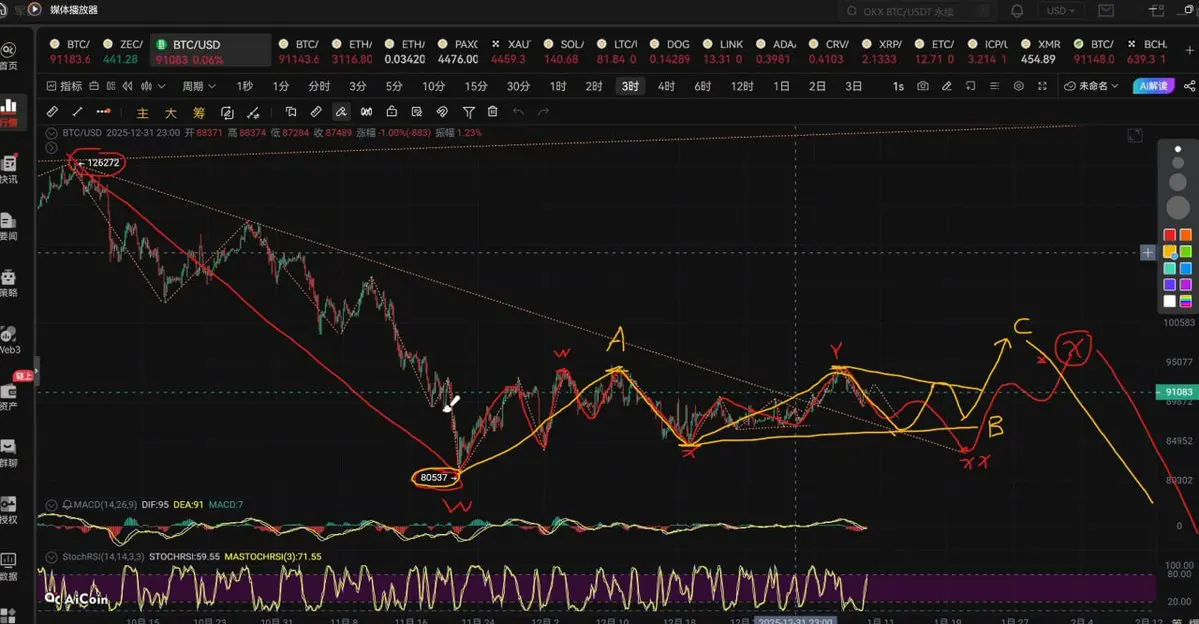
Task: Select the 15分 timeframe
Action: pyautogui.click(x=476, y=86)
